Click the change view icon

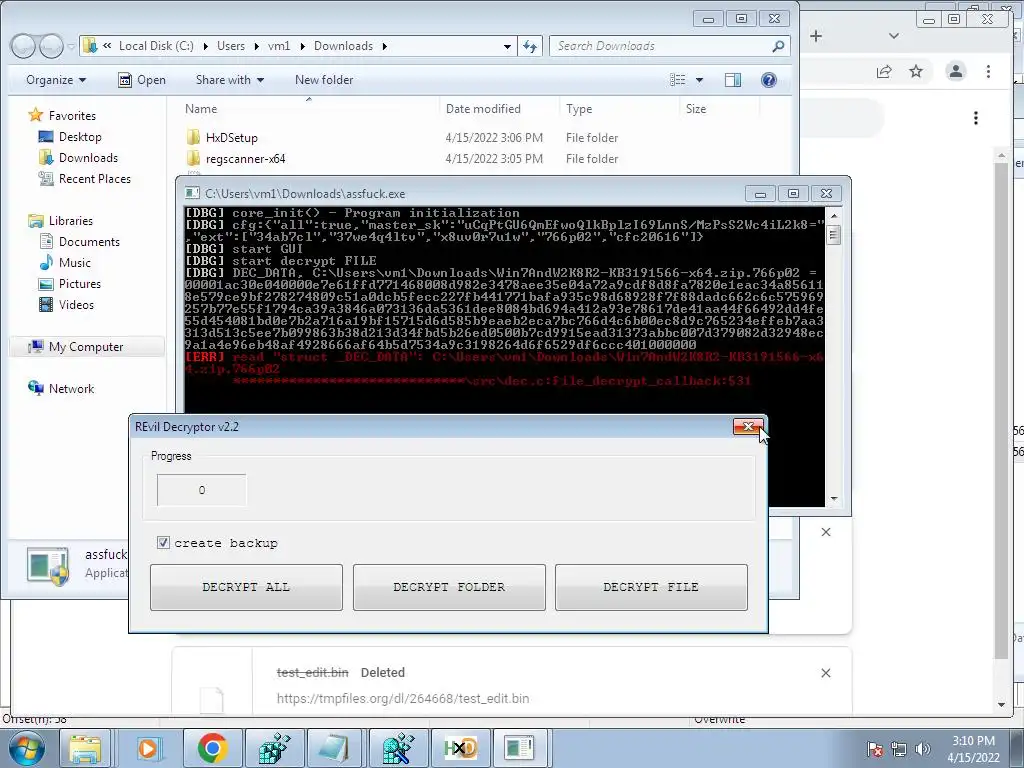(678, 80)
